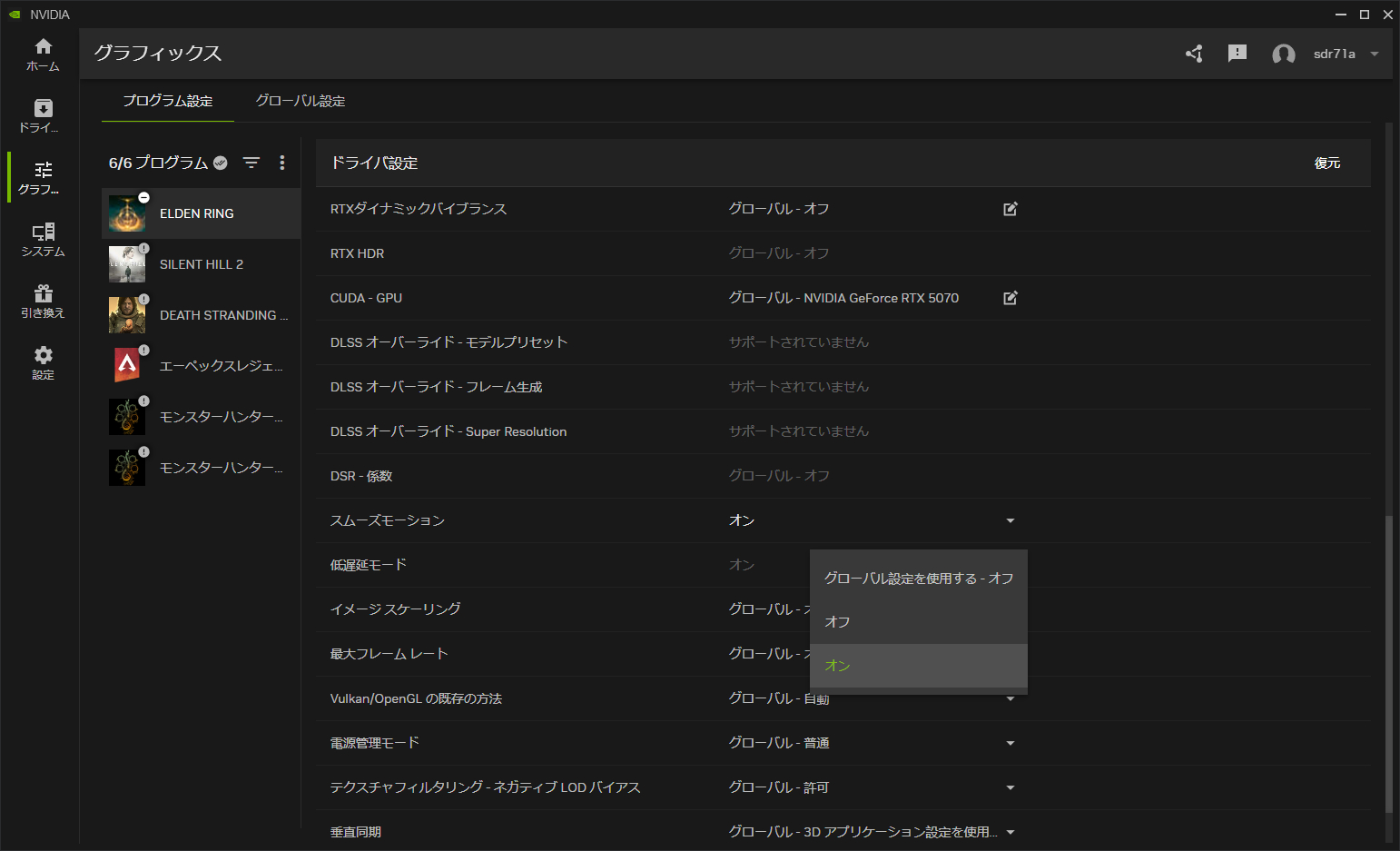
Task: Click the グローバル - 許可 value
Action: (x=779, y=787)
